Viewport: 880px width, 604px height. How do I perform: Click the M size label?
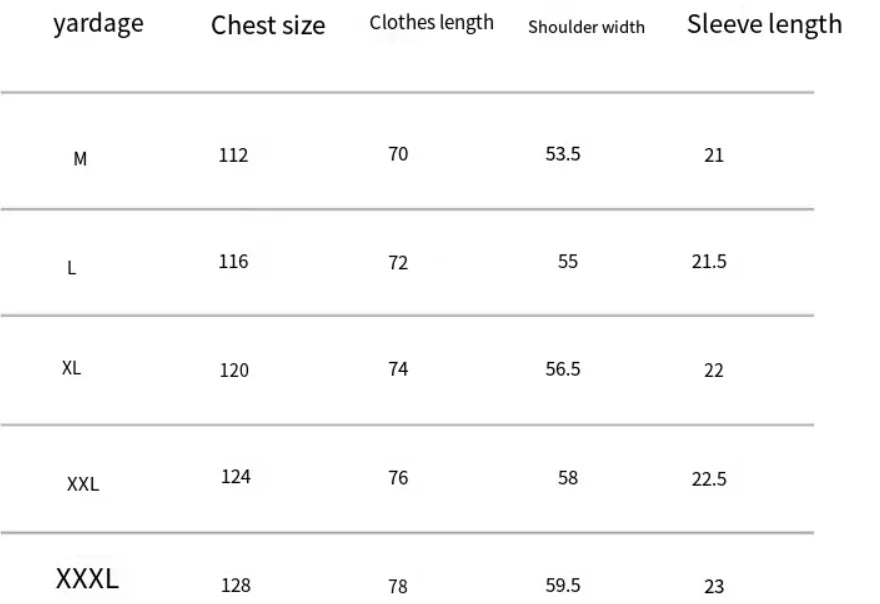(80, 158)
